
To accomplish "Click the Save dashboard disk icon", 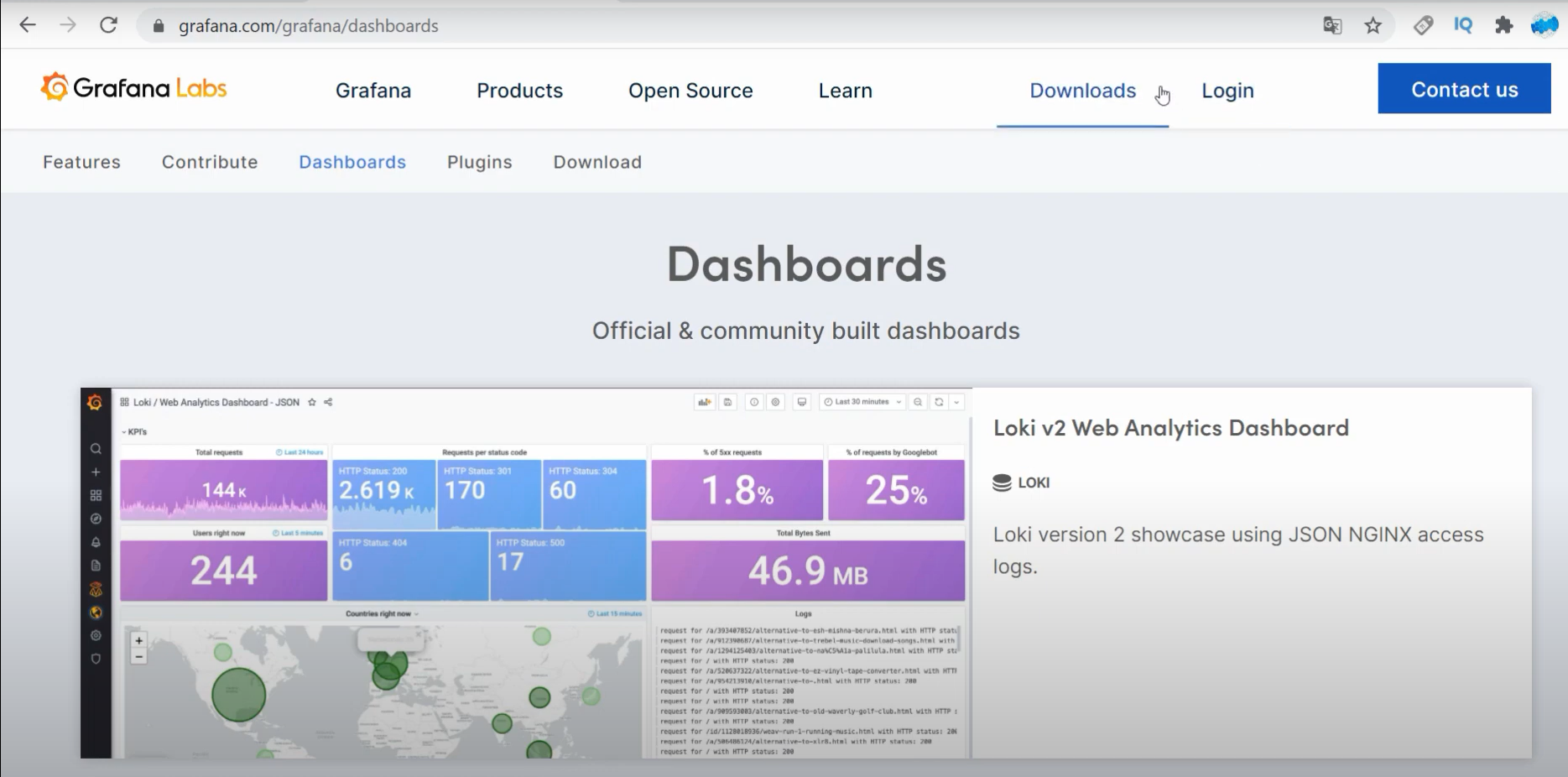I will [x=727, y=403].
